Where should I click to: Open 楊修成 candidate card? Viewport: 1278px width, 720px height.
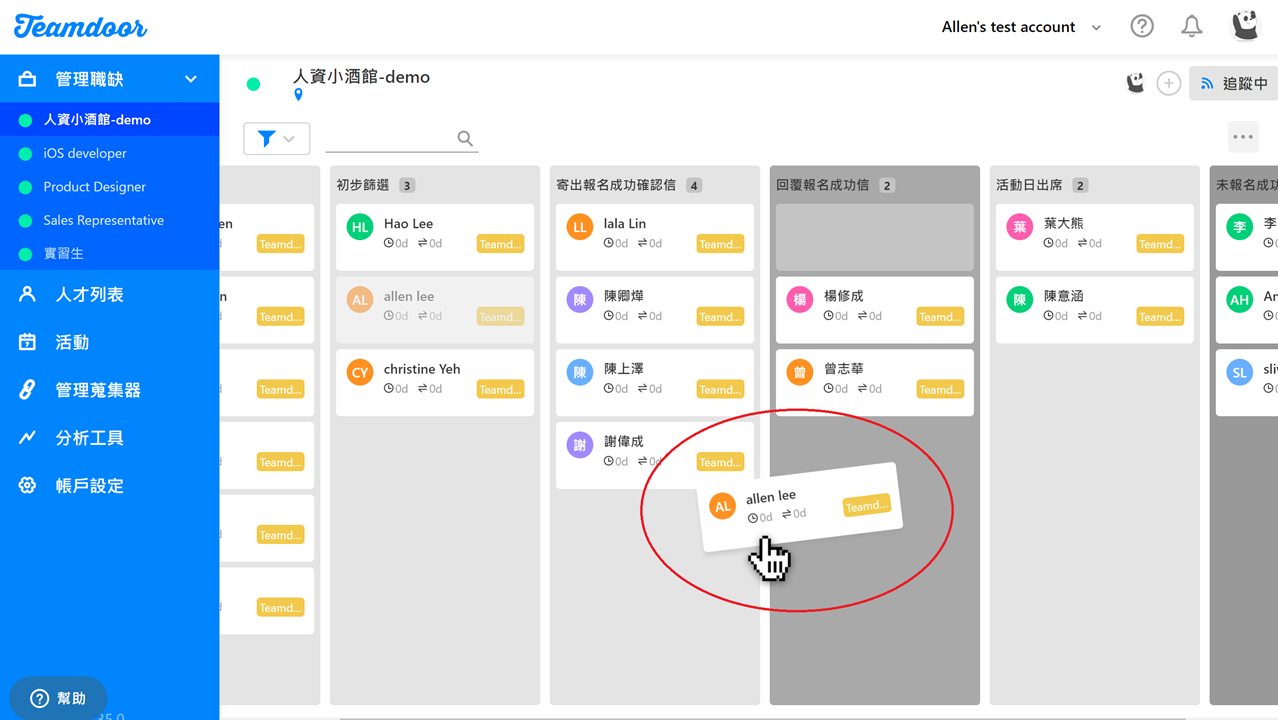(874, 310)
